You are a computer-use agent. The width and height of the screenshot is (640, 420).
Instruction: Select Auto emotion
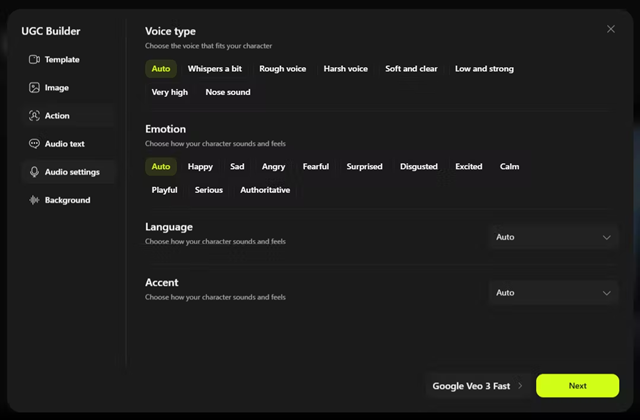click(161, 167)
